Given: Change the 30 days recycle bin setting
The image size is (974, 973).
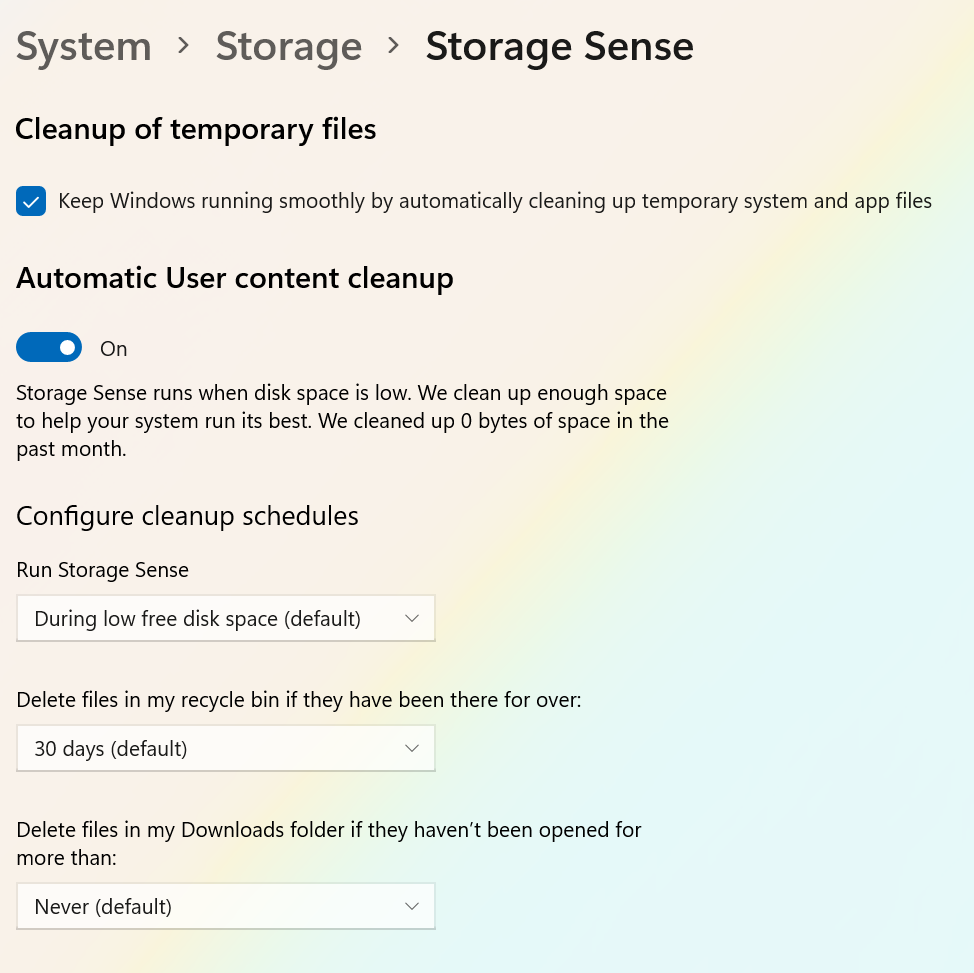Looking at the screenshot, I should [225, 748].
